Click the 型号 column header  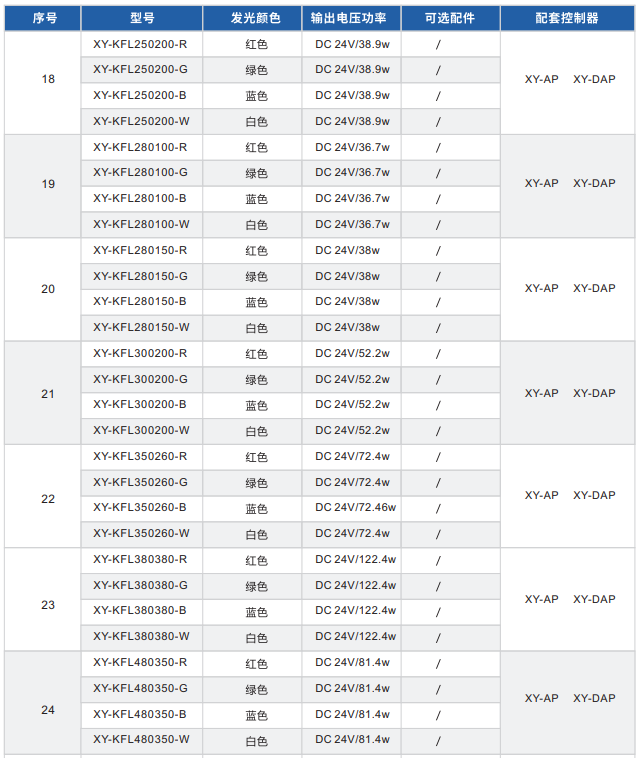141,18
